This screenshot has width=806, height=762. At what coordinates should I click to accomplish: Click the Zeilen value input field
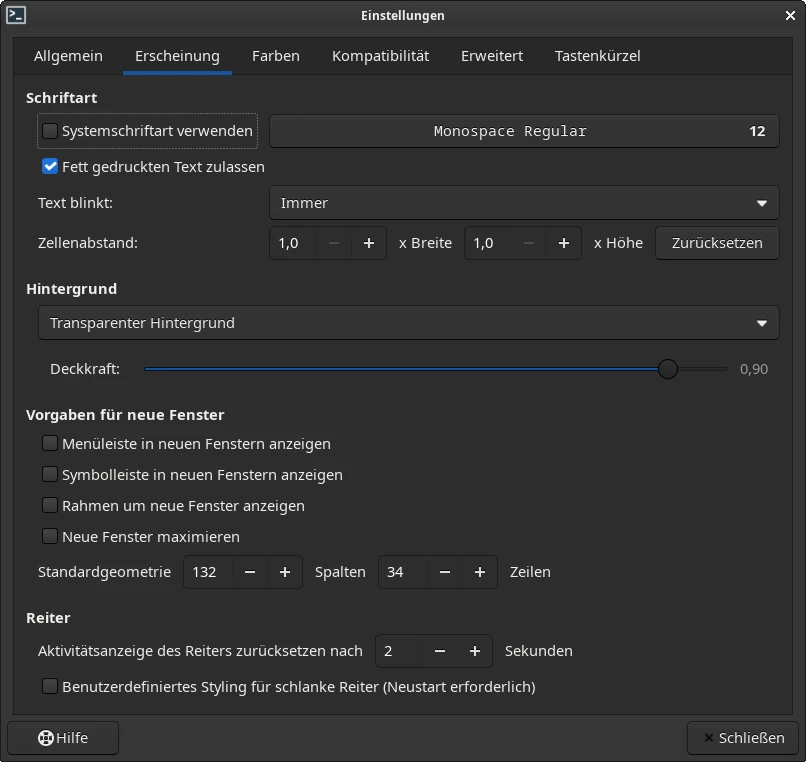click(404, 572)
